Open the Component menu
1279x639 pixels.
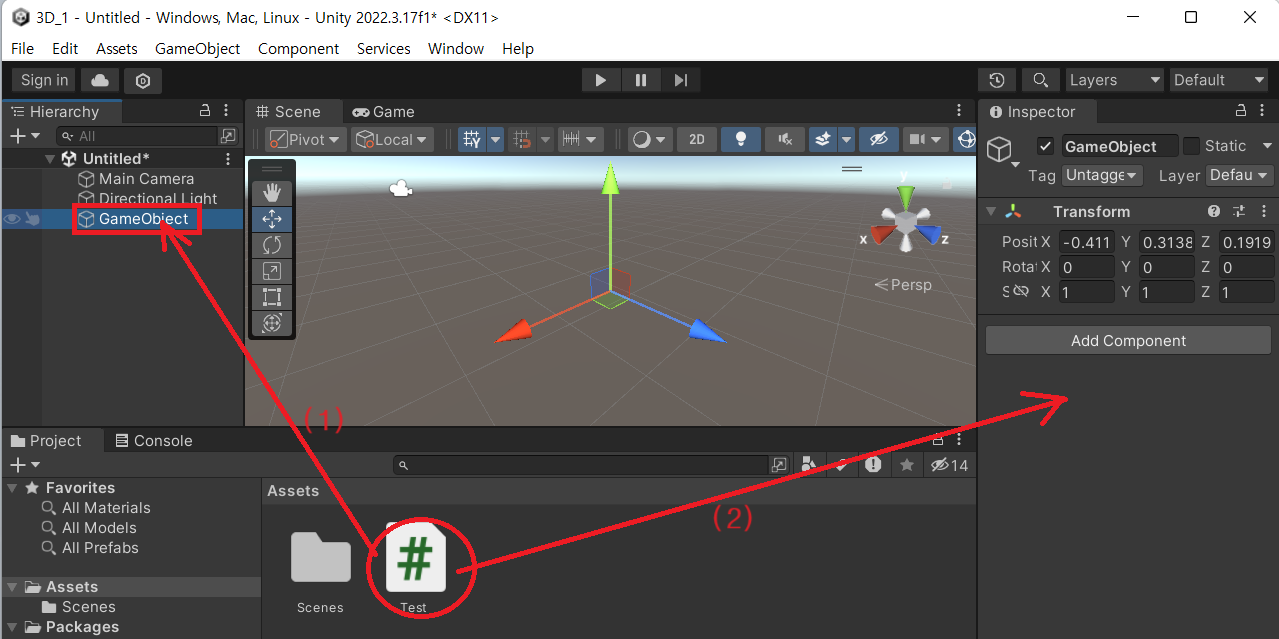[x=299, y=49]
